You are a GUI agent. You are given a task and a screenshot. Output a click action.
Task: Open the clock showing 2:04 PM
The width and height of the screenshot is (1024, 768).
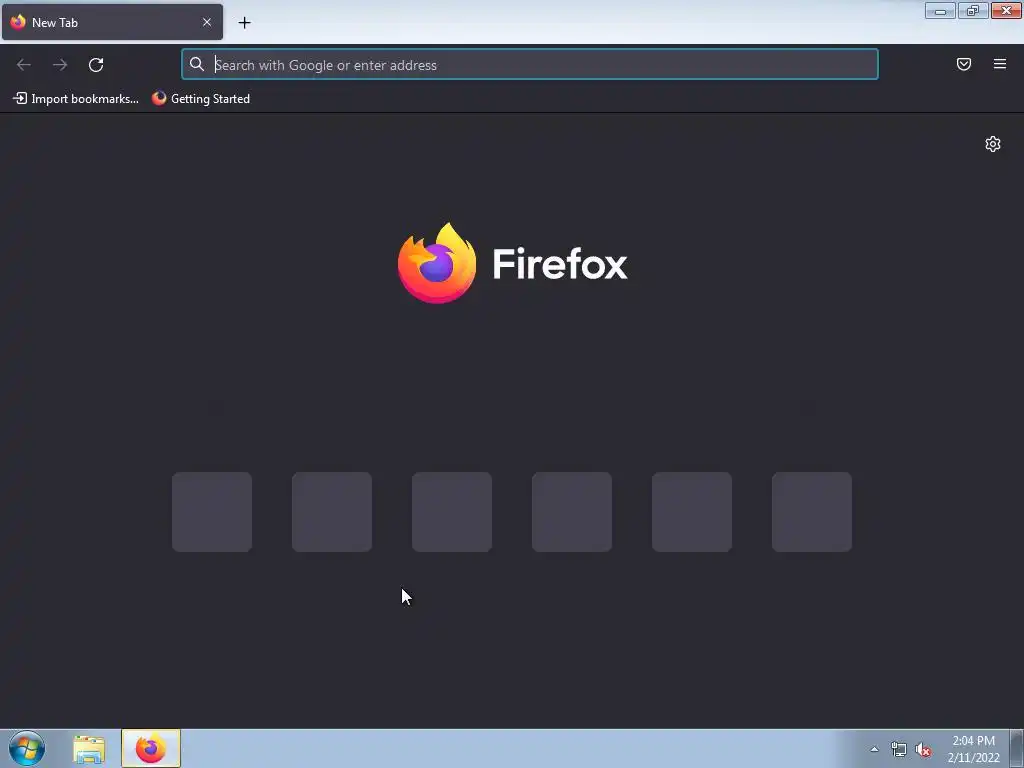[x=973, y=749]
